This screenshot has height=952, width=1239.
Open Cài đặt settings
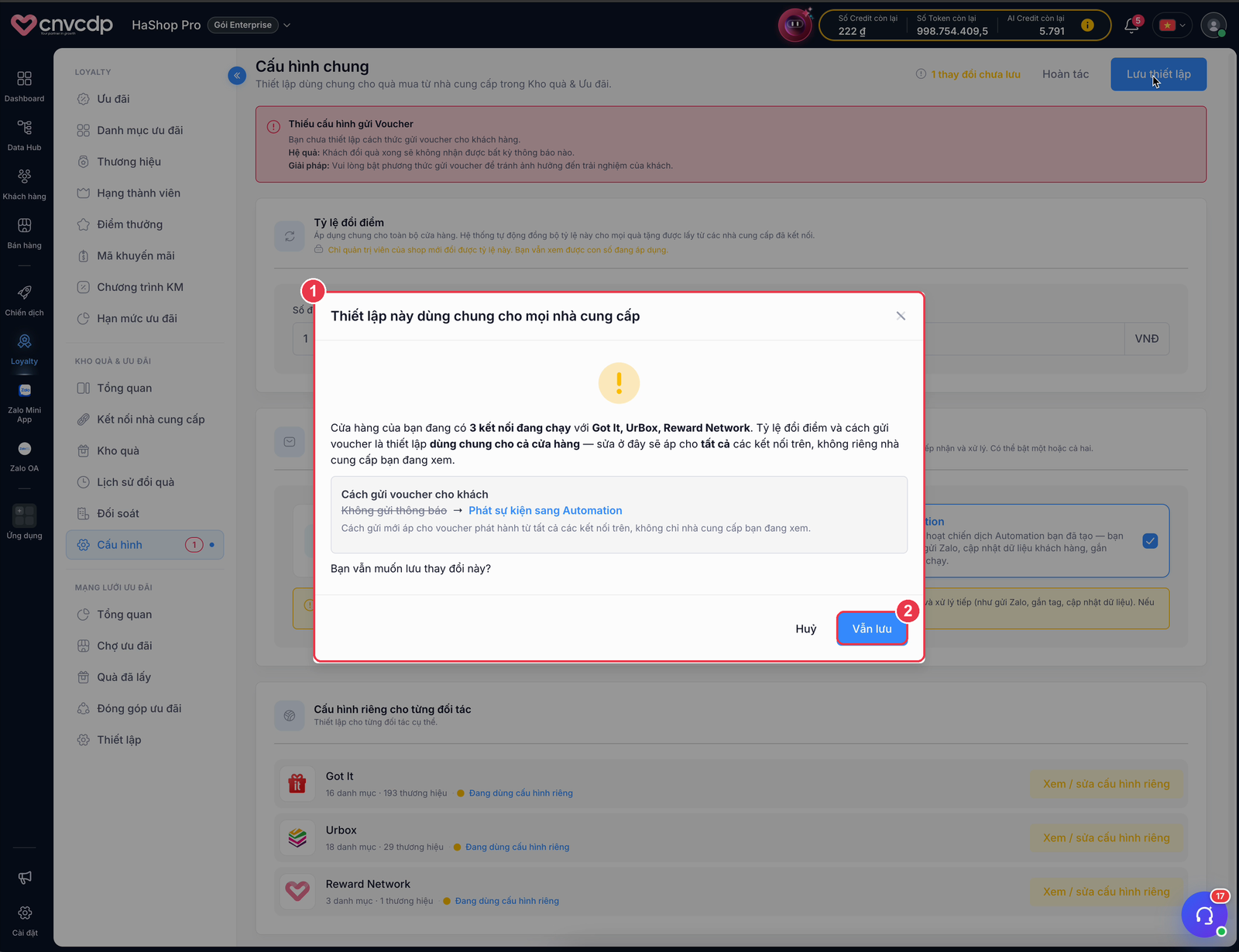[25, 921]
